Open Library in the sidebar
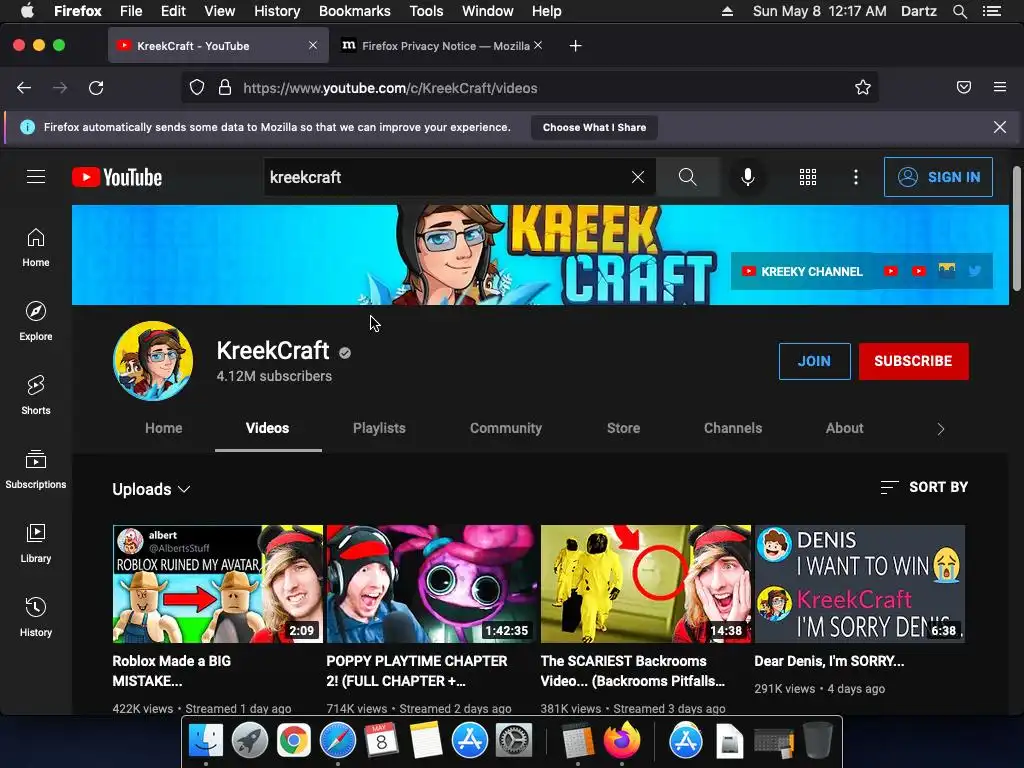The width and height of the screenshot is (1024, 768). (x=36, y=543)
